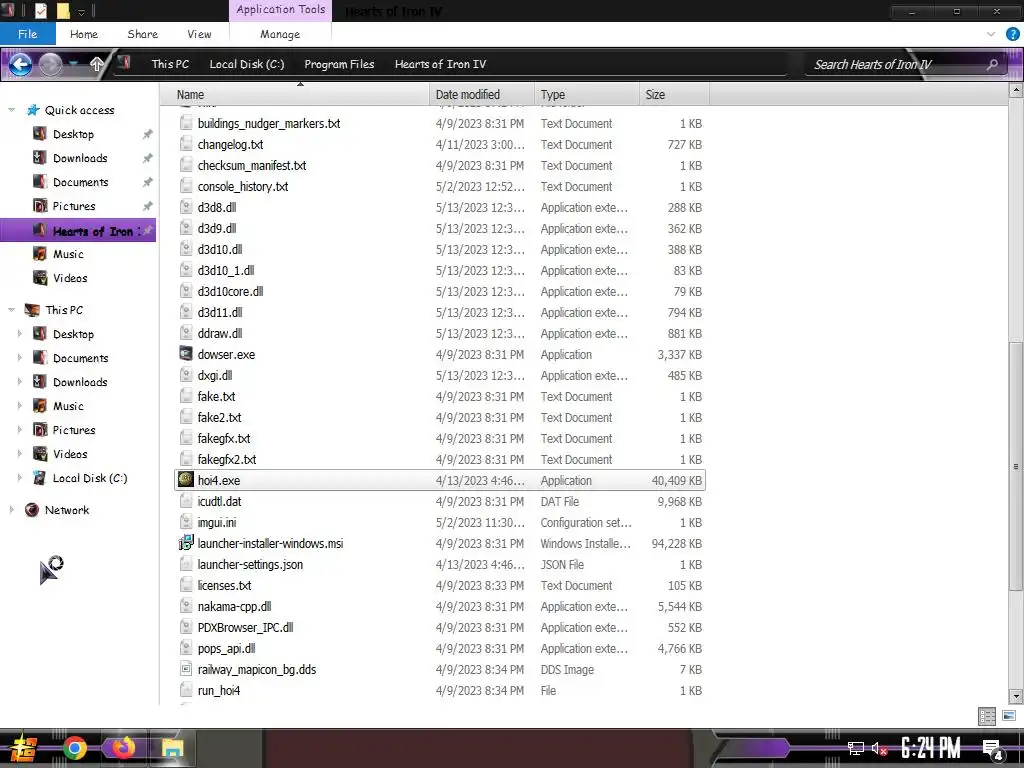
Task: Expand the Network tree node
Action: pos(12,510)
